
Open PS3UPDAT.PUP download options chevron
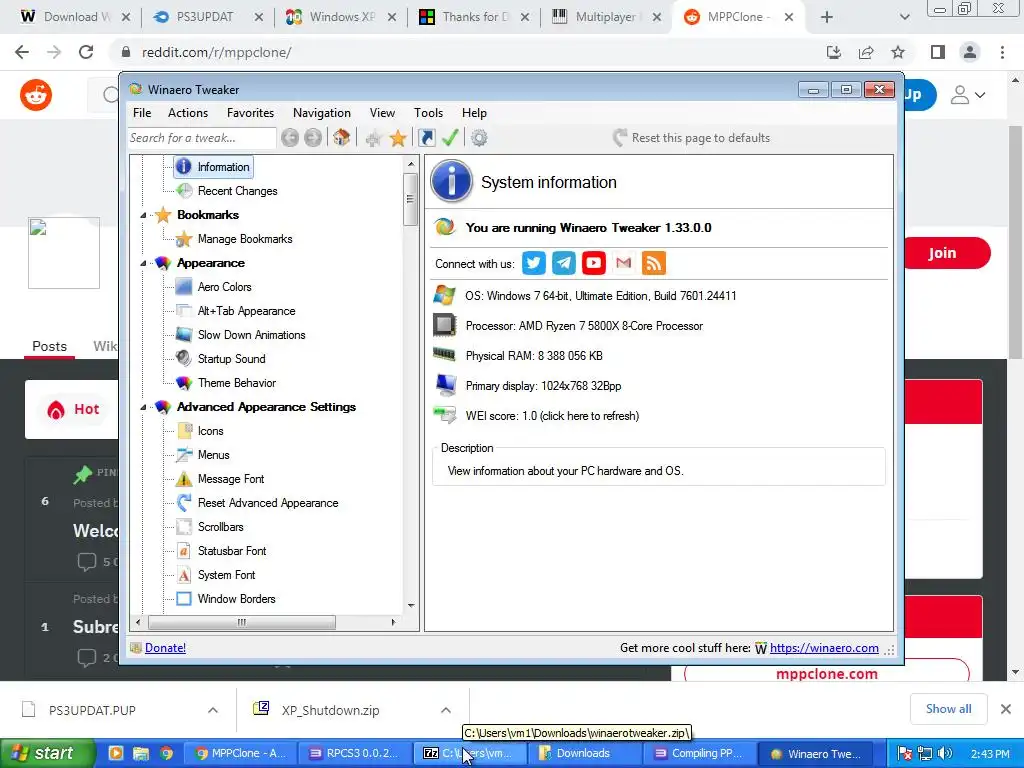213,710
